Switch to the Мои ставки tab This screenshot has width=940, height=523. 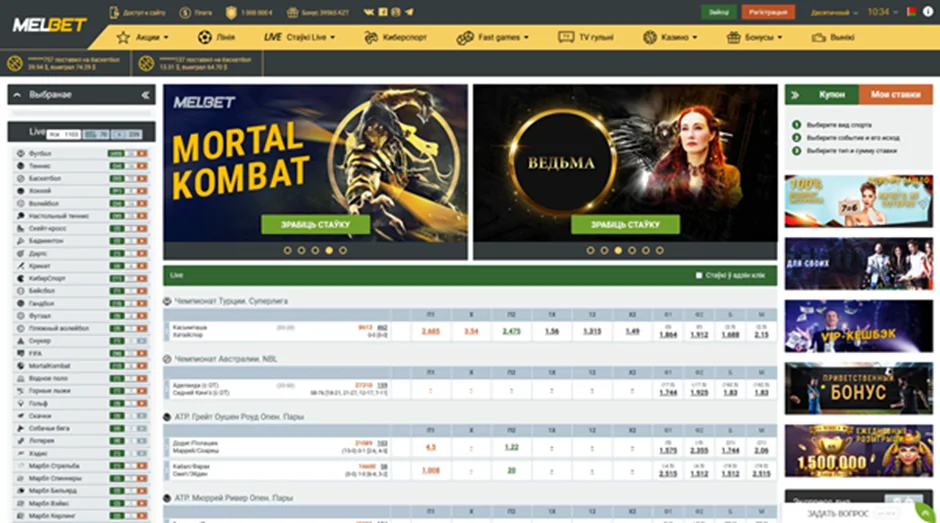(896, 95)
